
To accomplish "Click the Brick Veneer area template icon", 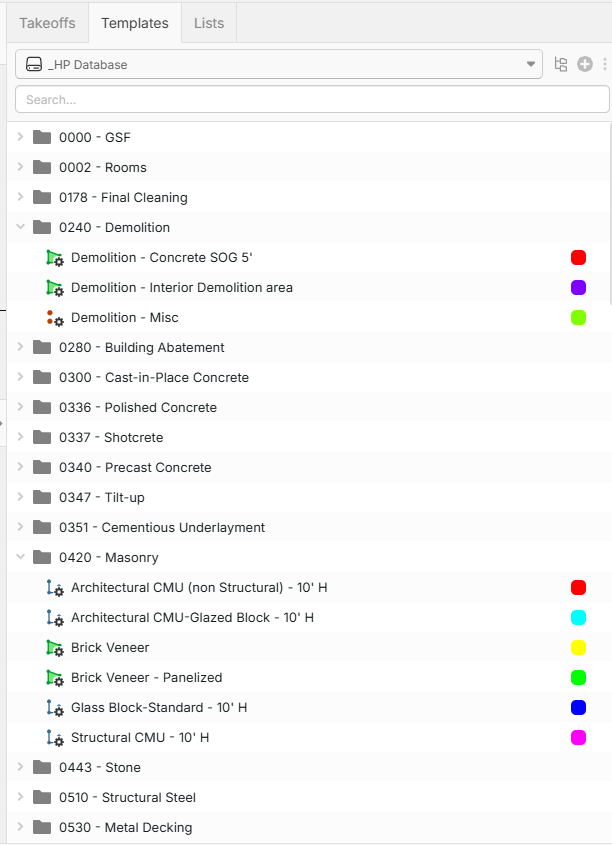I will 55,648.
